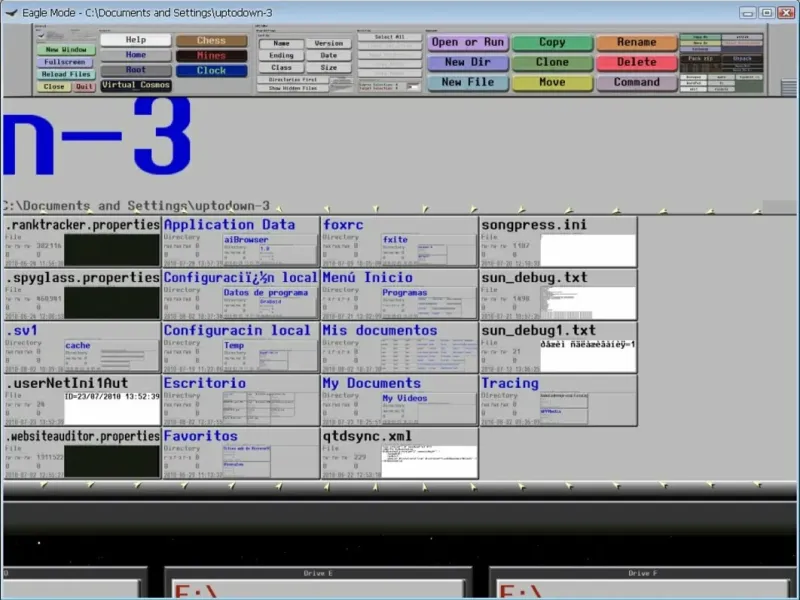800x600 pixels.
Task: Click the green-yellow Close button
Action: (x=54, y=87)
